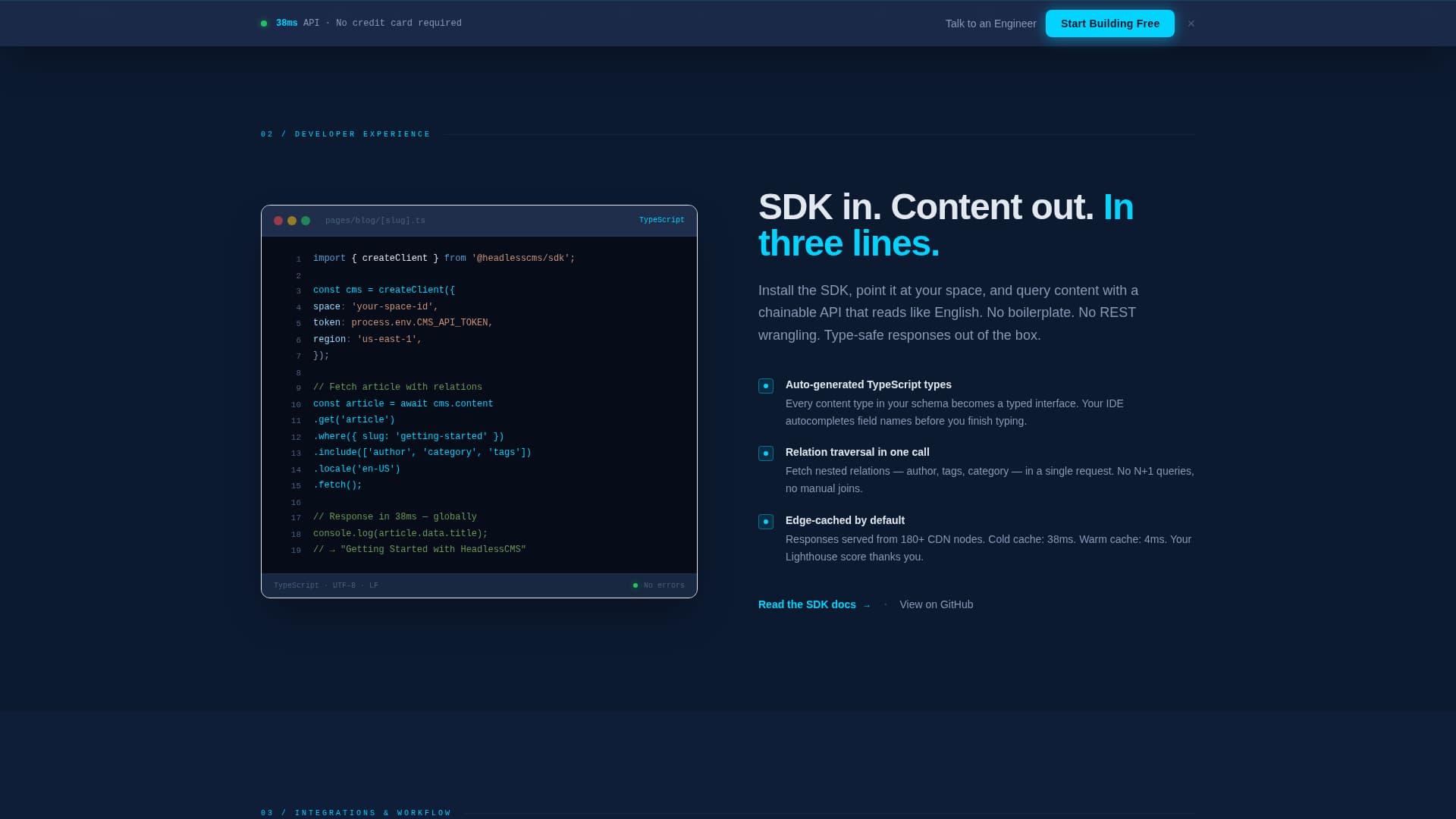The height and width of the screenshot is (819, 1456).
Task: Click the arrow next to Read the SDK docs
Action: 867,604
